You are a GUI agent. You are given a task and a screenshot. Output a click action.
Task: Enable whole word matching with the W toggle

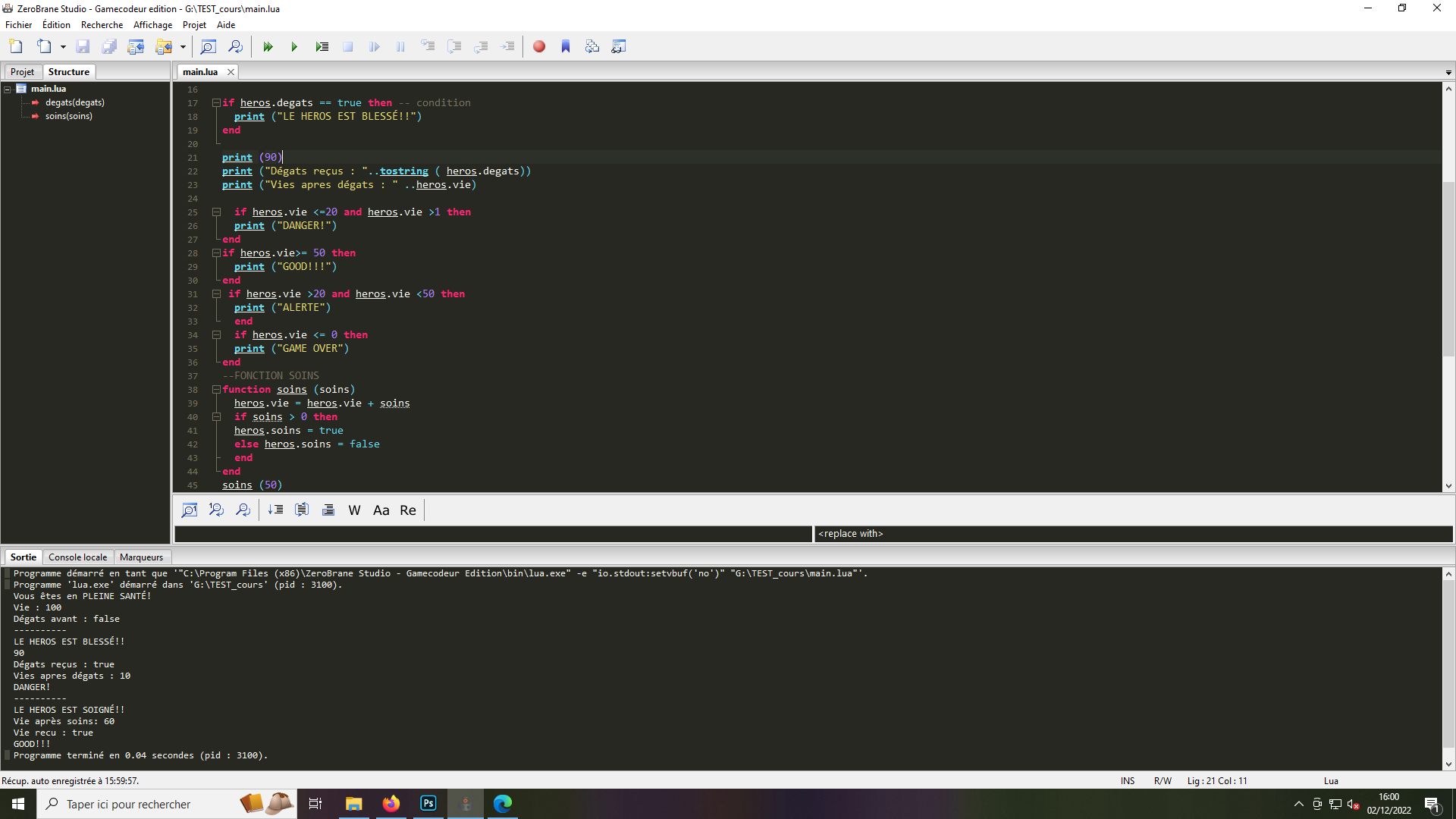(353, 510)
